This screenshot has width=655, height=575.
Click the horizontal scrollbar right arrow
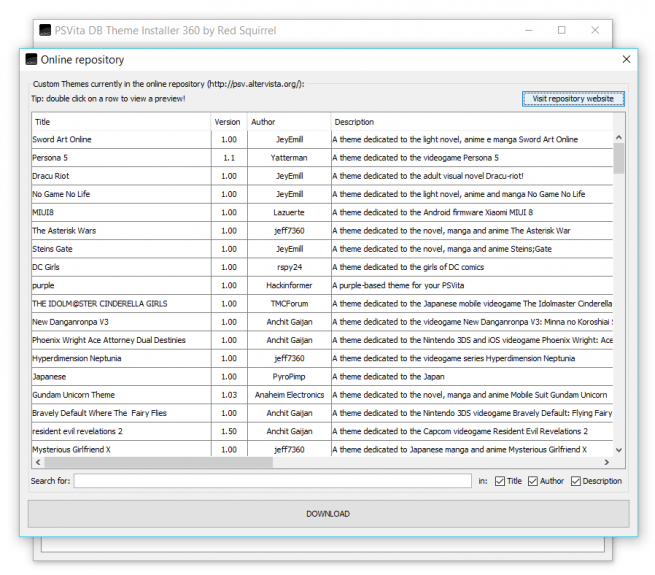click(606, 463)
